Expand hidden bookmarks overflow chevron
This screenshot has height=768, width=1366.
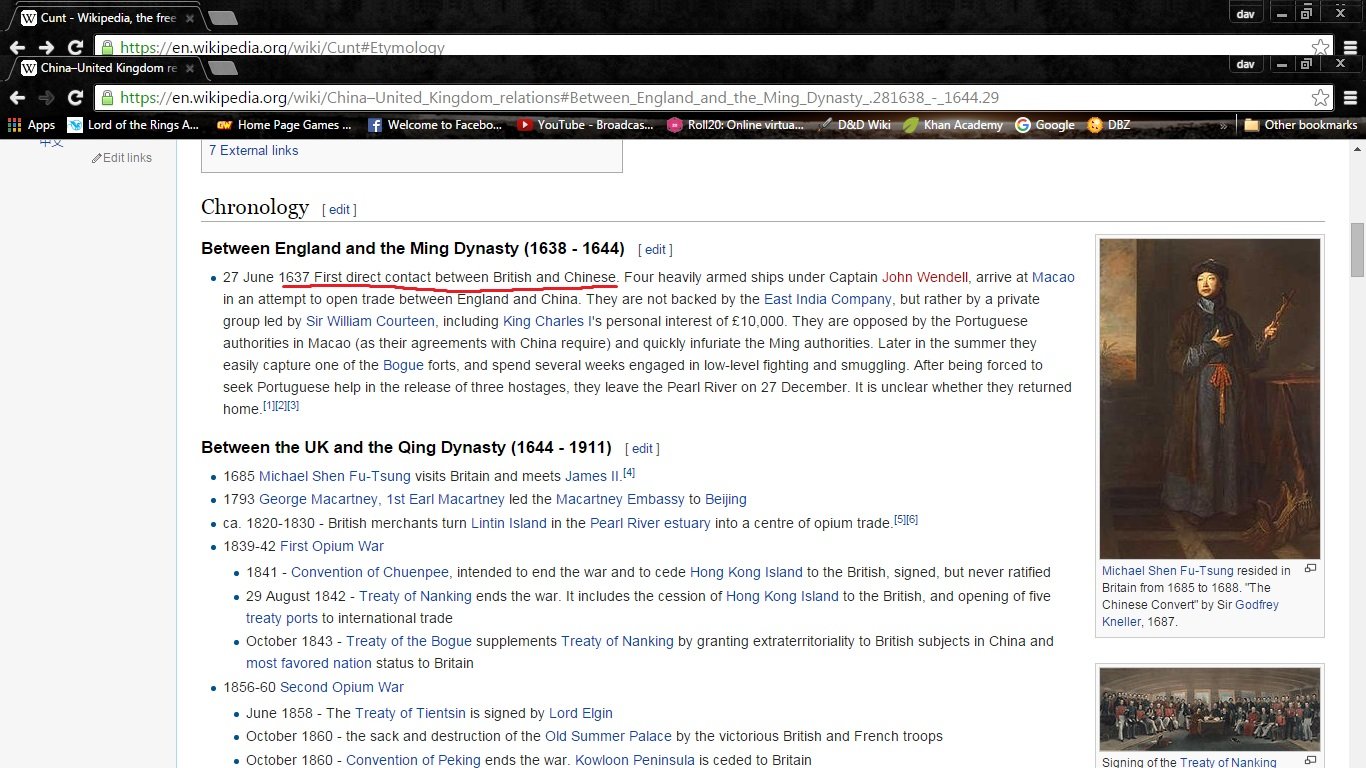[1224, 126]
